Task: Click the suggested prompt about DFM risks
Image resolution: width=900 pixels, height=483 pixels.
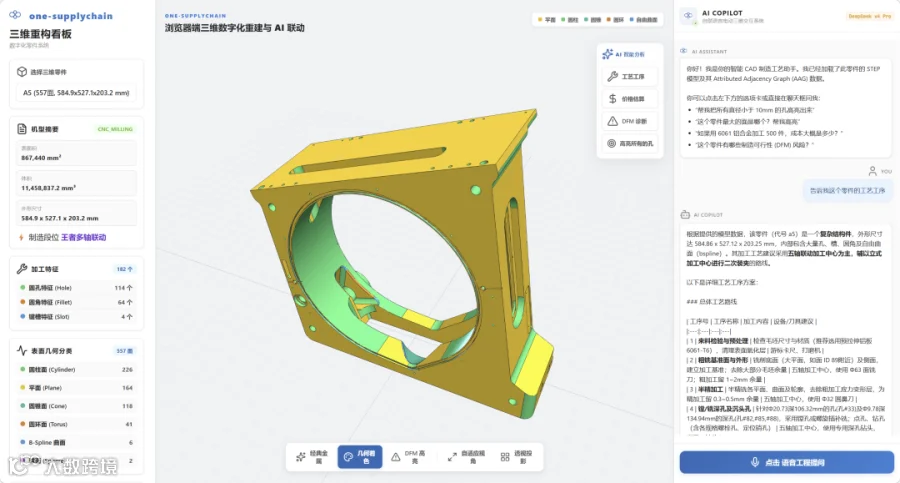Action: 754,145
